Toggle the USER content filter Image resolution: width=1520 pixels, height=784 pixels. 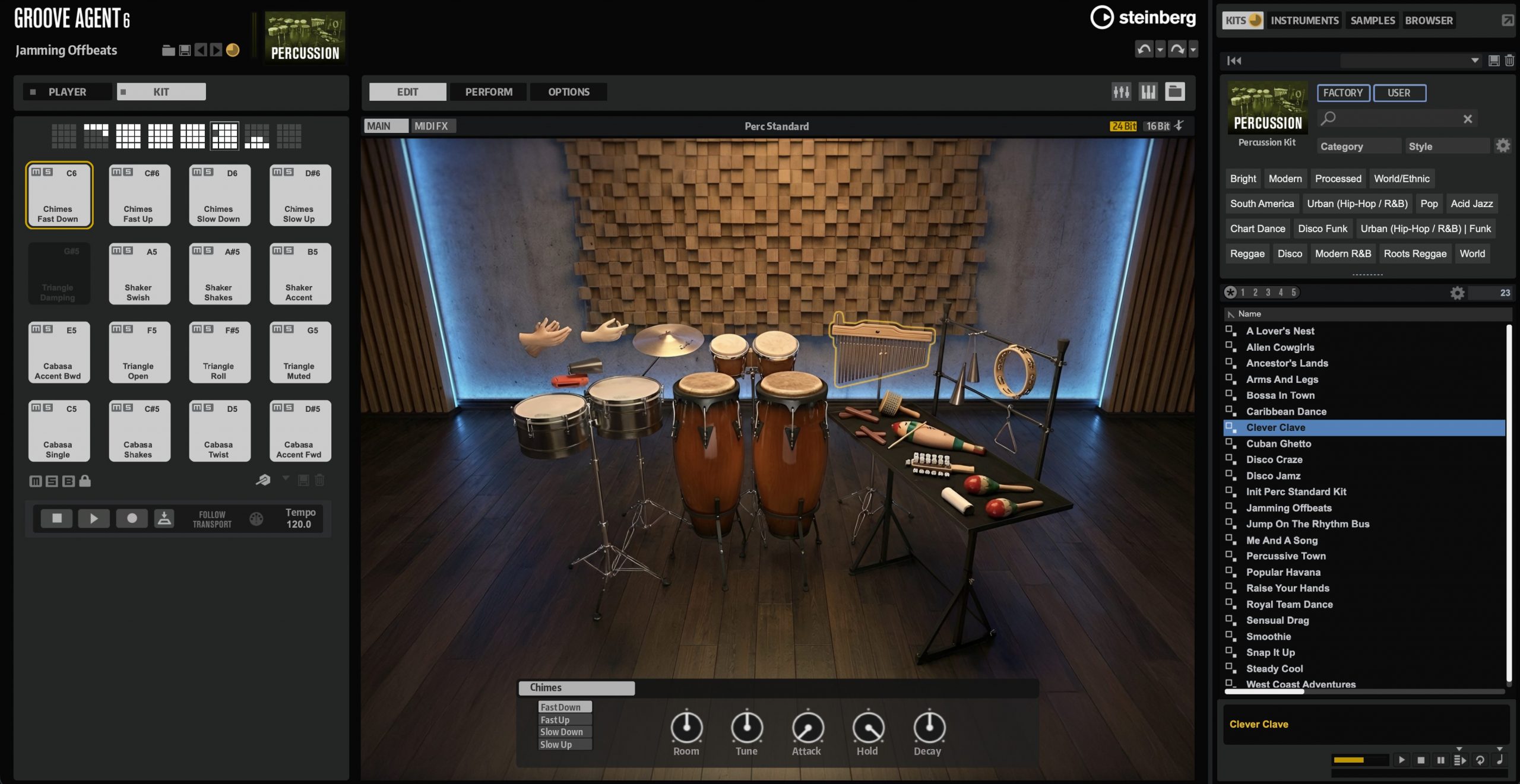tap(1399, 93)
